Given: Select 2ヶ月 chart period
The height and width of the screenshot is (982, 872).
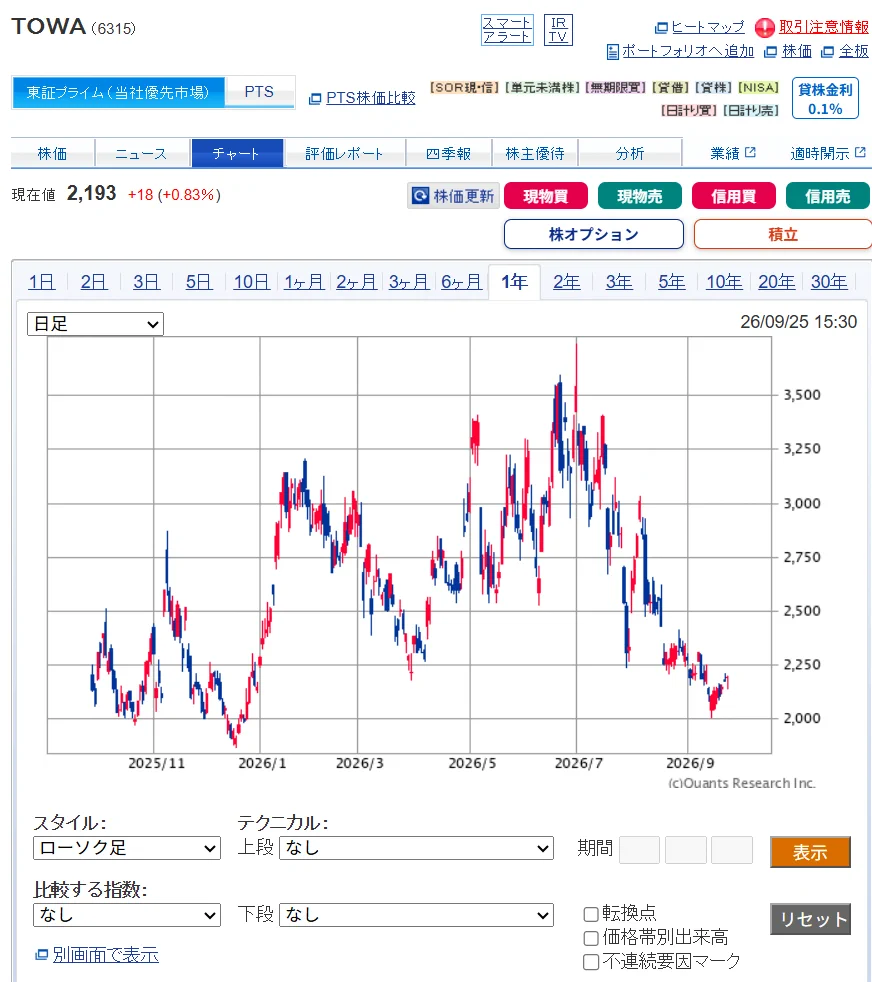Looking at the screenshot, I should 357,282.
